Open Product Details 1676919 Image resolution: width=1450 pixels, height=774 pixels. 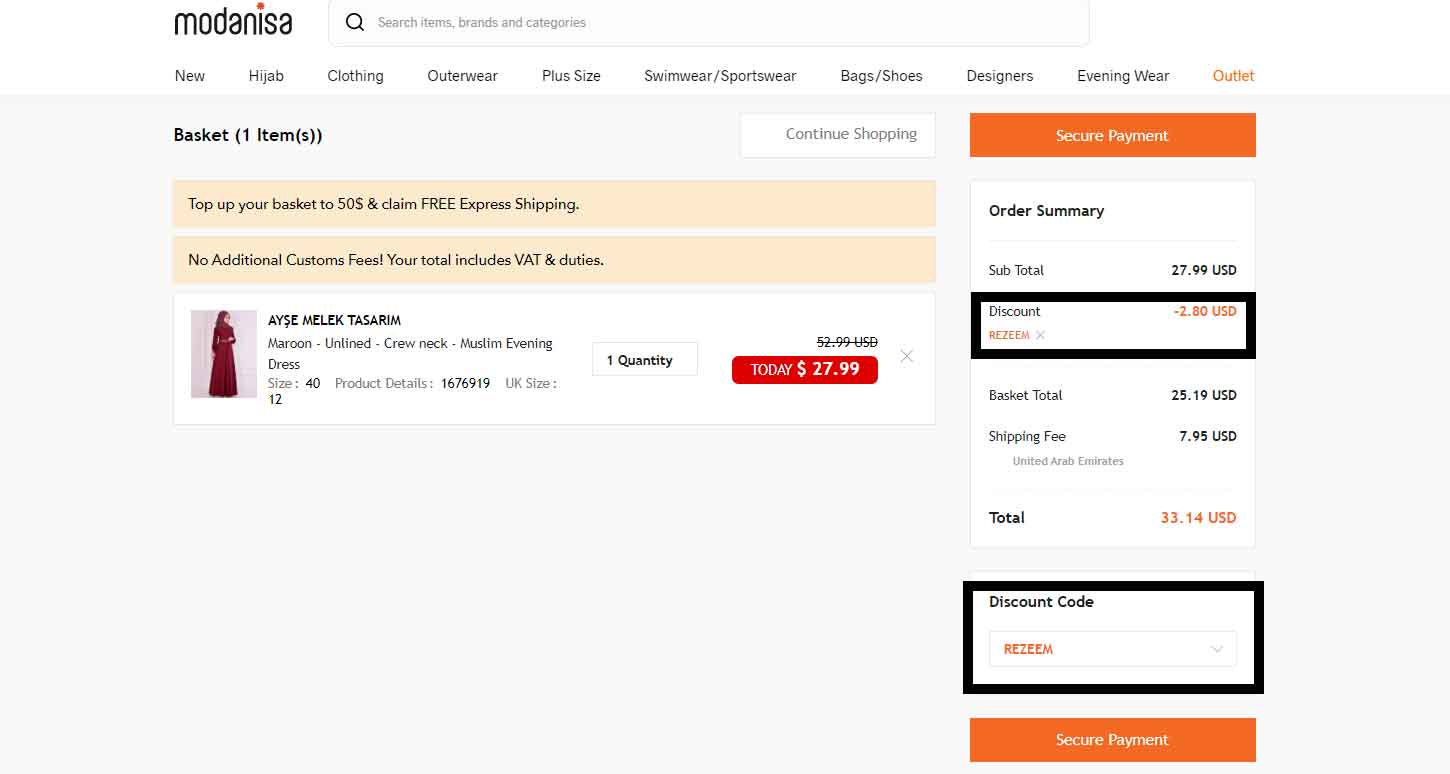coord(465,383)
